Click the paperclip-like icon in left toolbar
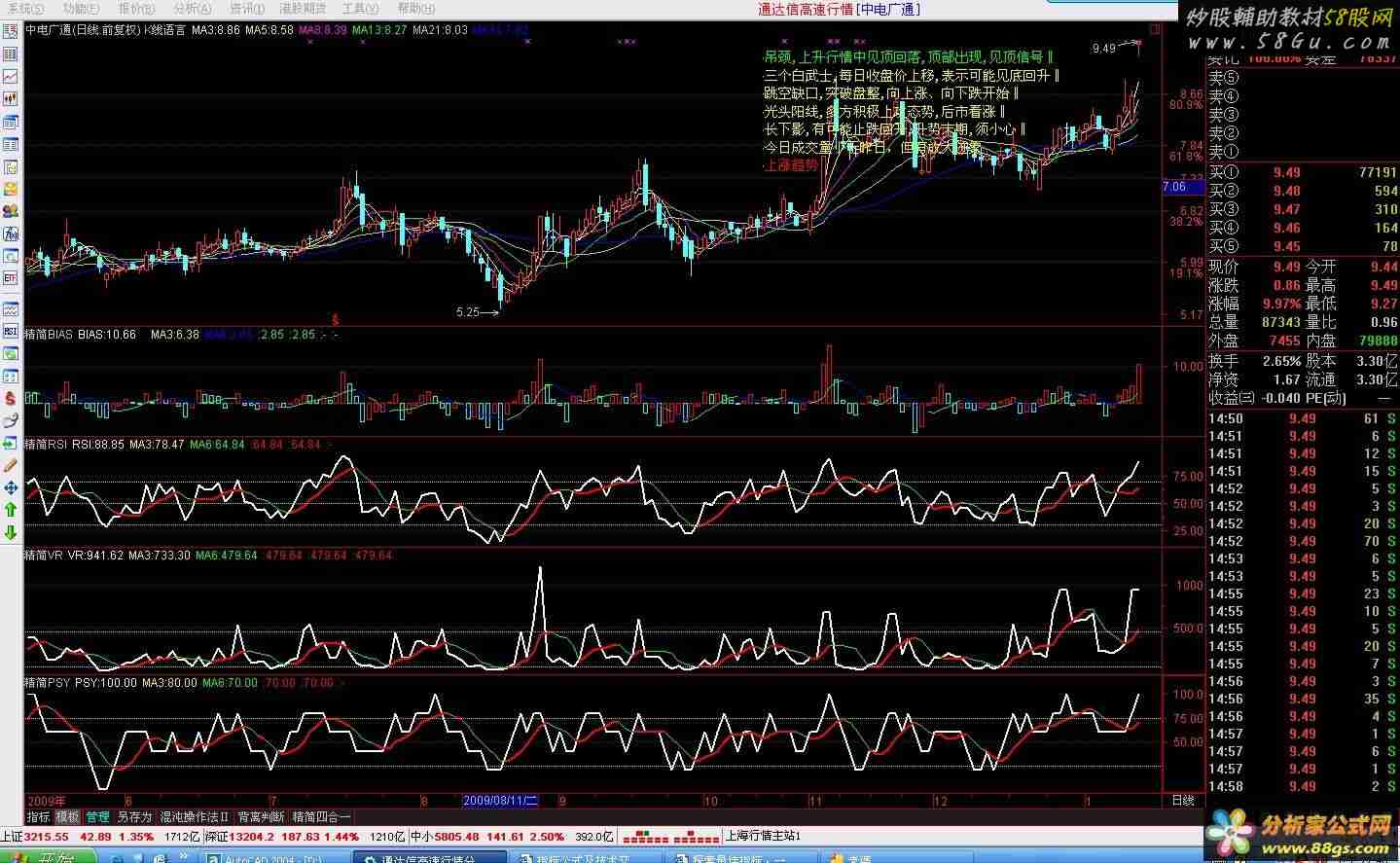 coord(11,421)
